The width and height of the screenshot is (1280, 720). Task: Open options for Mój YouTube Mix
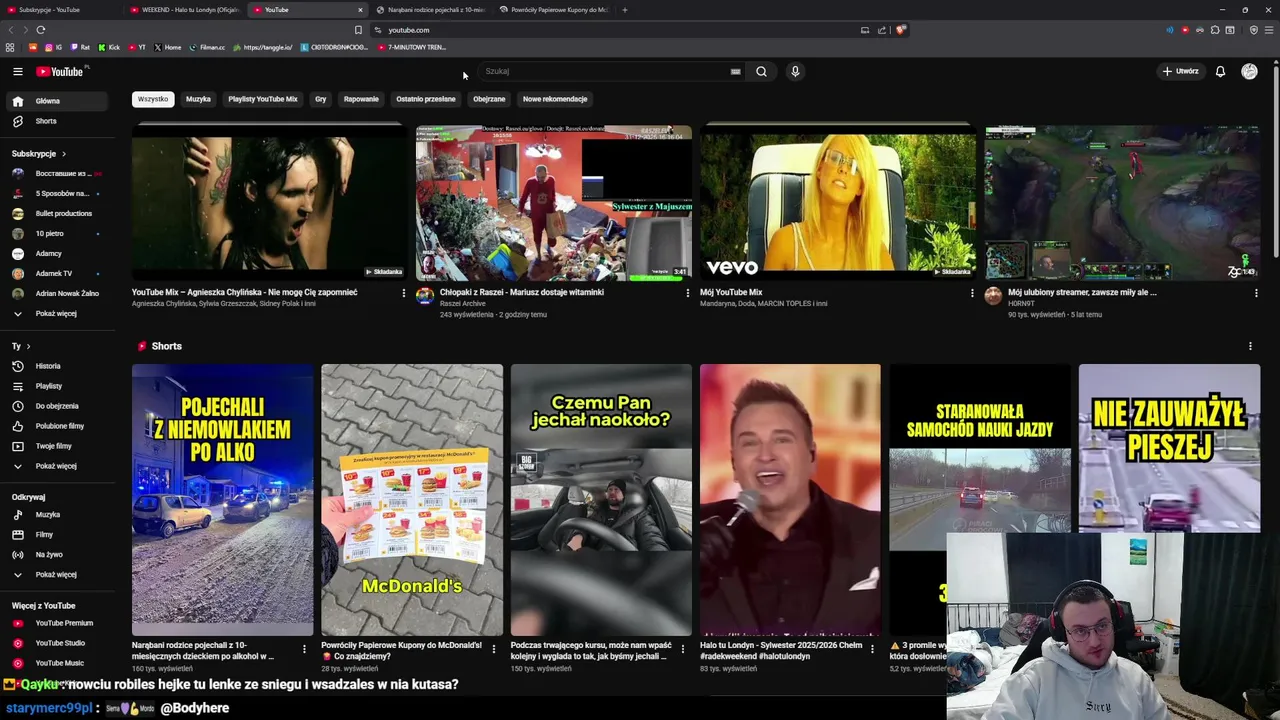(972, 293)
